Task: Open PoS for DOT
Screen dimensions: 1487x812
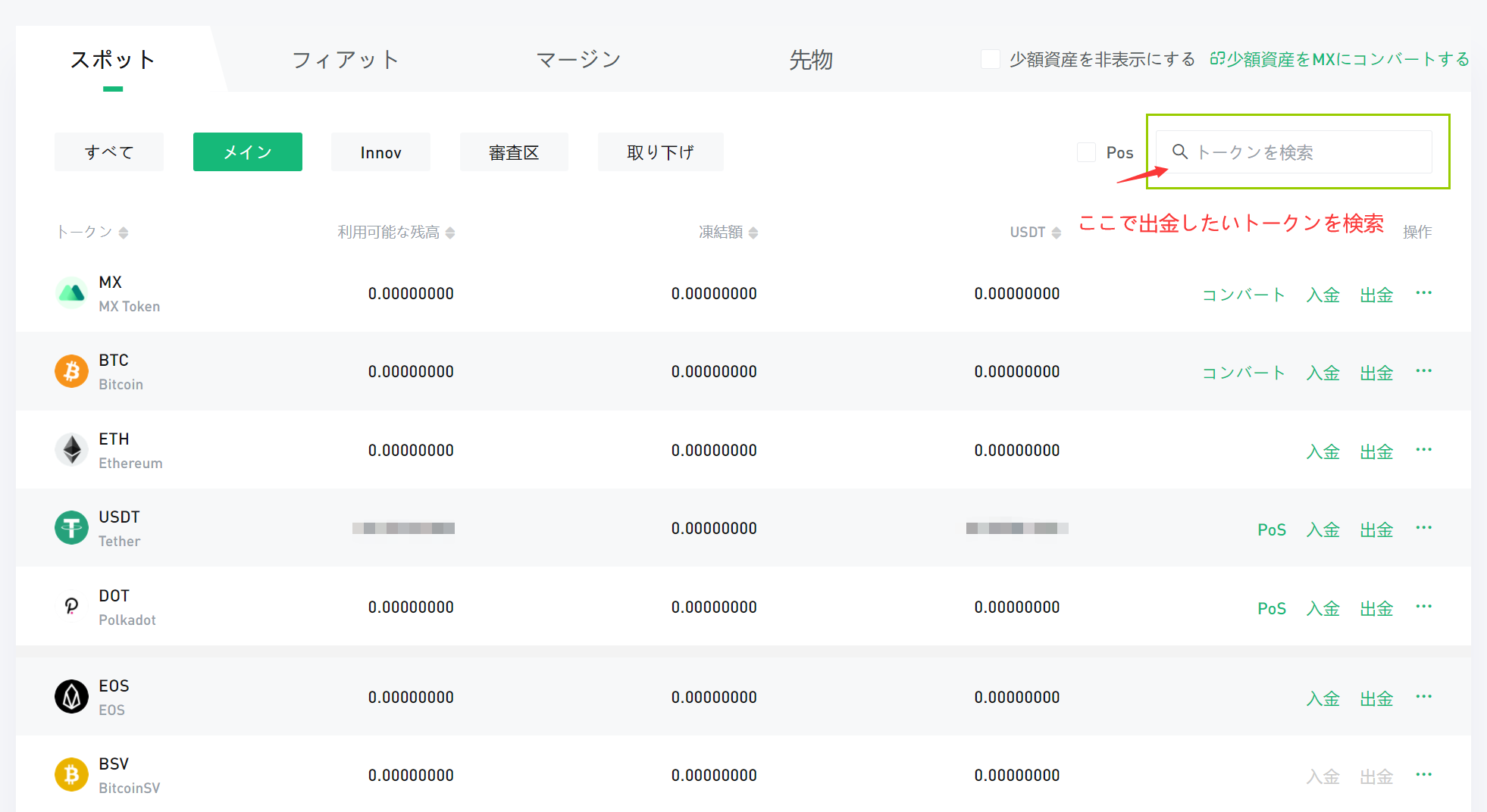Action: click(1272, 608)
